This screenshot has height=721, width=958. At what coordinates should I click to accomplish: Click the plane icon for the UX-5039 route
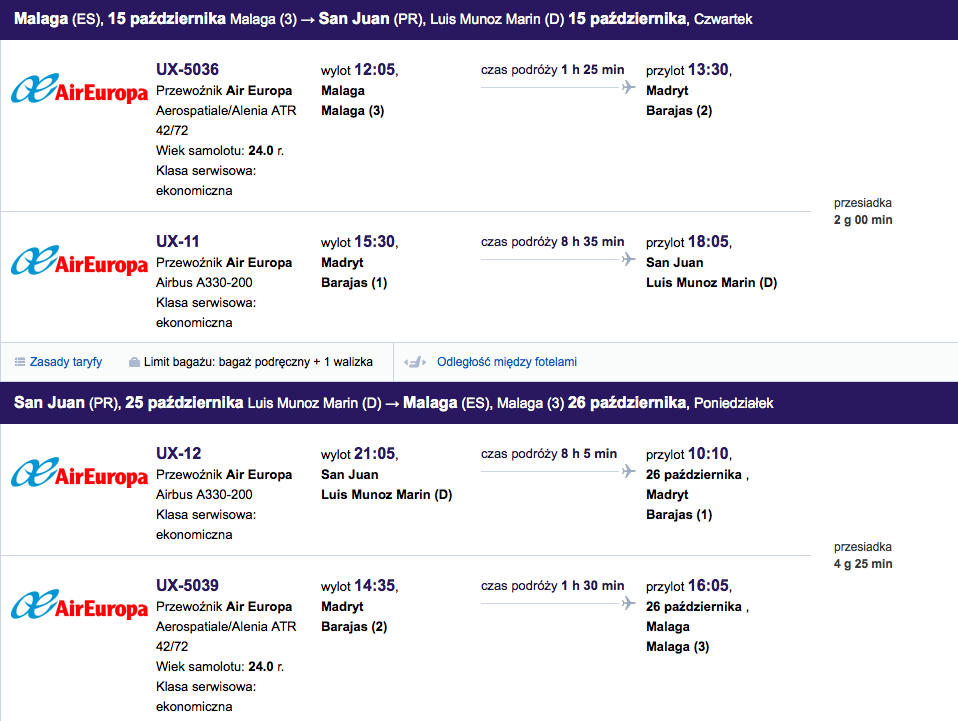(629, 603)
